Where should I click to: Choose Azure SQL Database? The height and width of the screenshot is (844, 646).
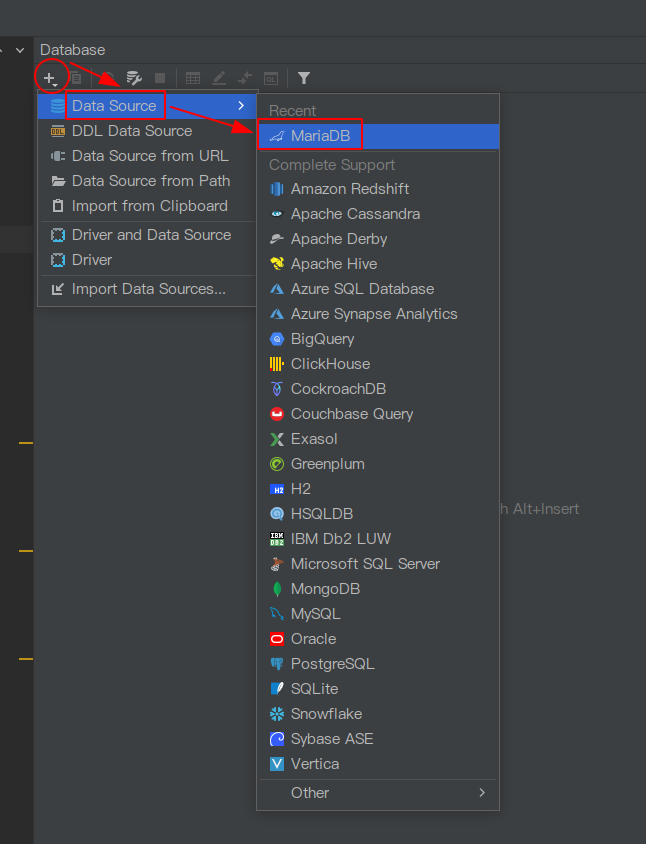pos(378,289)
